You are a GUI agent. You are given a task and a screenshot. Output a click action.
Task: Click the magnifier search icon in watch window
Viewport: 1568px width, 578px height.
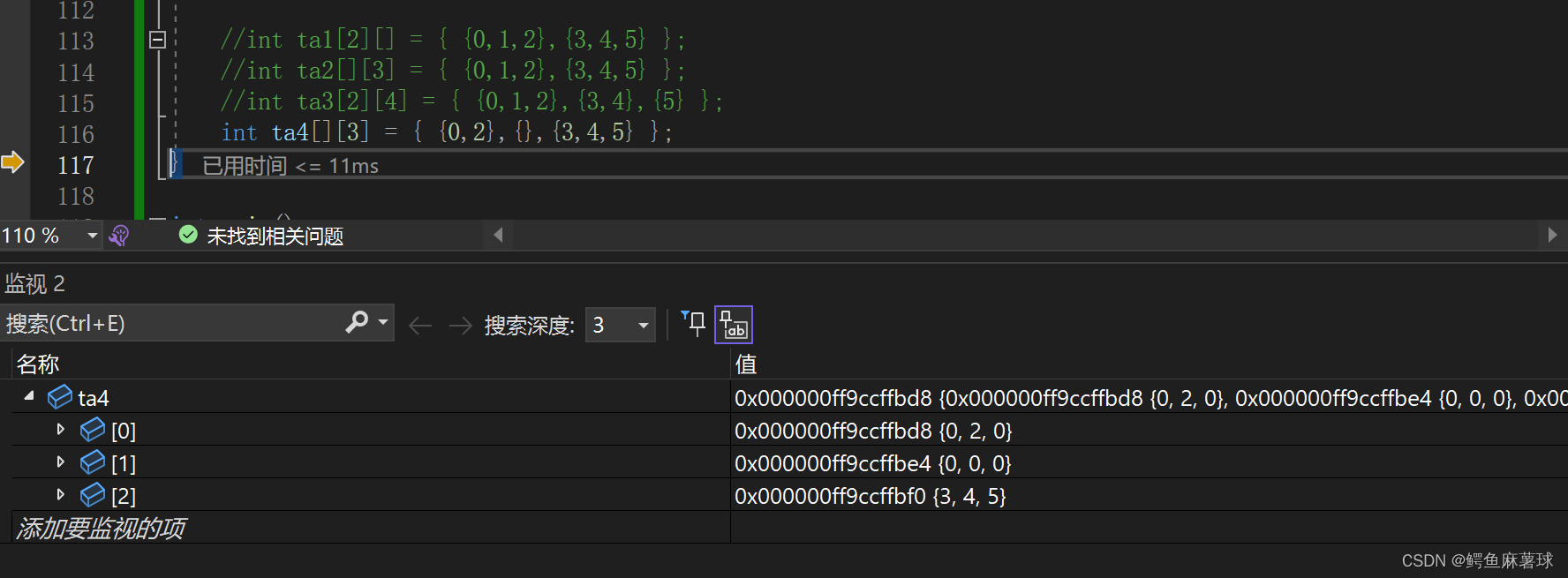click(x=358, y=323)
